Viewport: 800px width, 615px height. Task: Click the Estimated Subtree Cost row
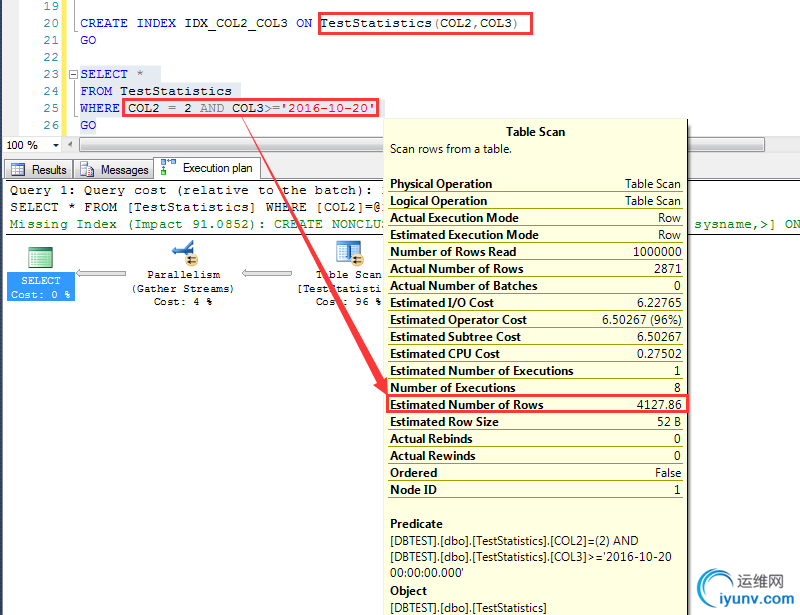pos(535,337)
